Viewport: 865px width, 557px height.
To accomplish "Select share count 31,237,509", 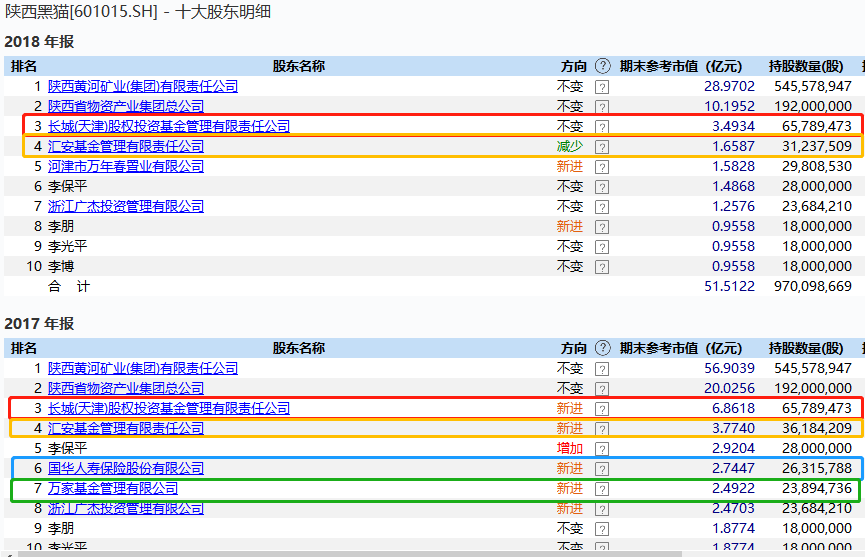I will tap(817, 146).
